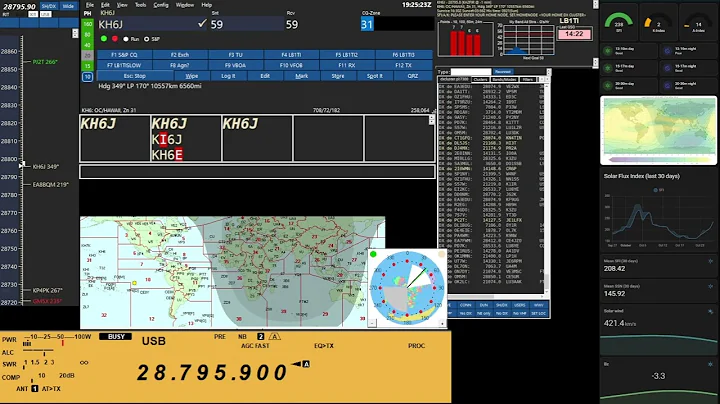Toggle the 160 meter band button

(x=87, y=24)
